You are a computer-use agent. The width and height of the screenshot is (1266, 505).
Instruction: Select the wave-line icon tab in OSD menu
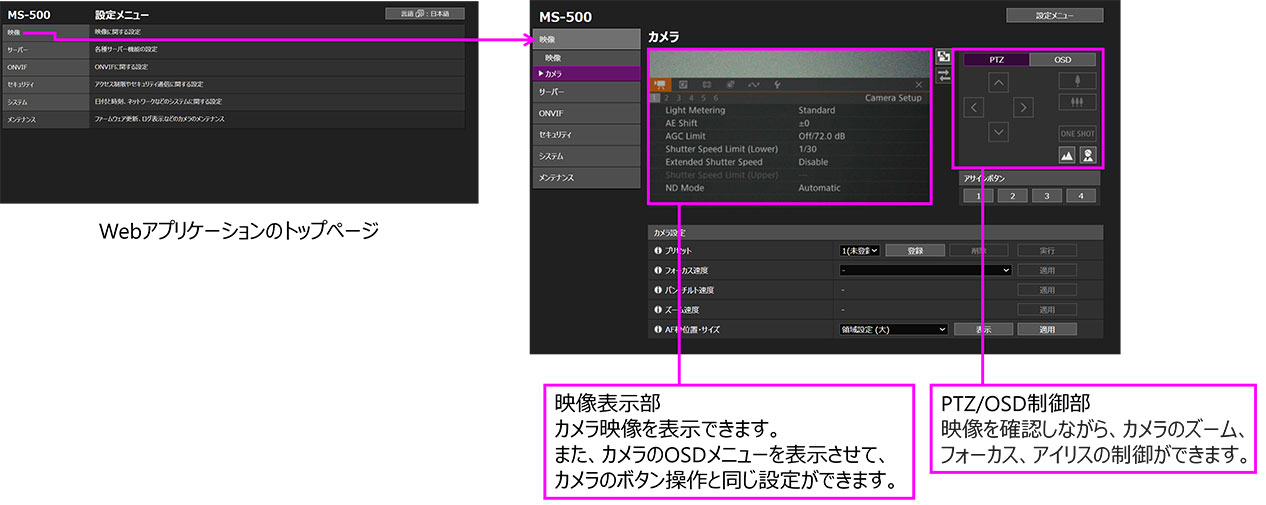click(754, 84)
